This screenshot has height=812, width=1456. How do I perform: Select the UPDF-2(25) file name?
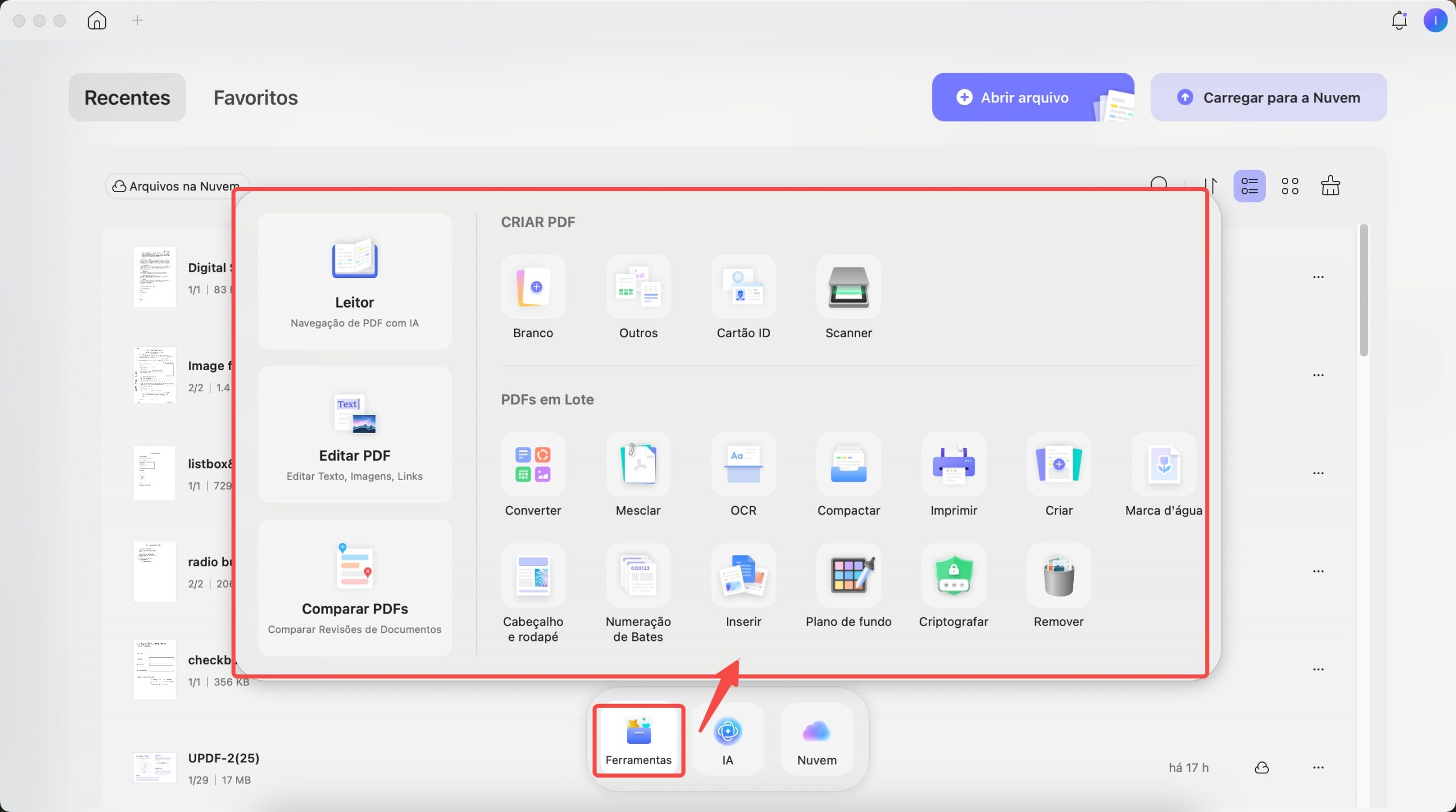[224, 758]
